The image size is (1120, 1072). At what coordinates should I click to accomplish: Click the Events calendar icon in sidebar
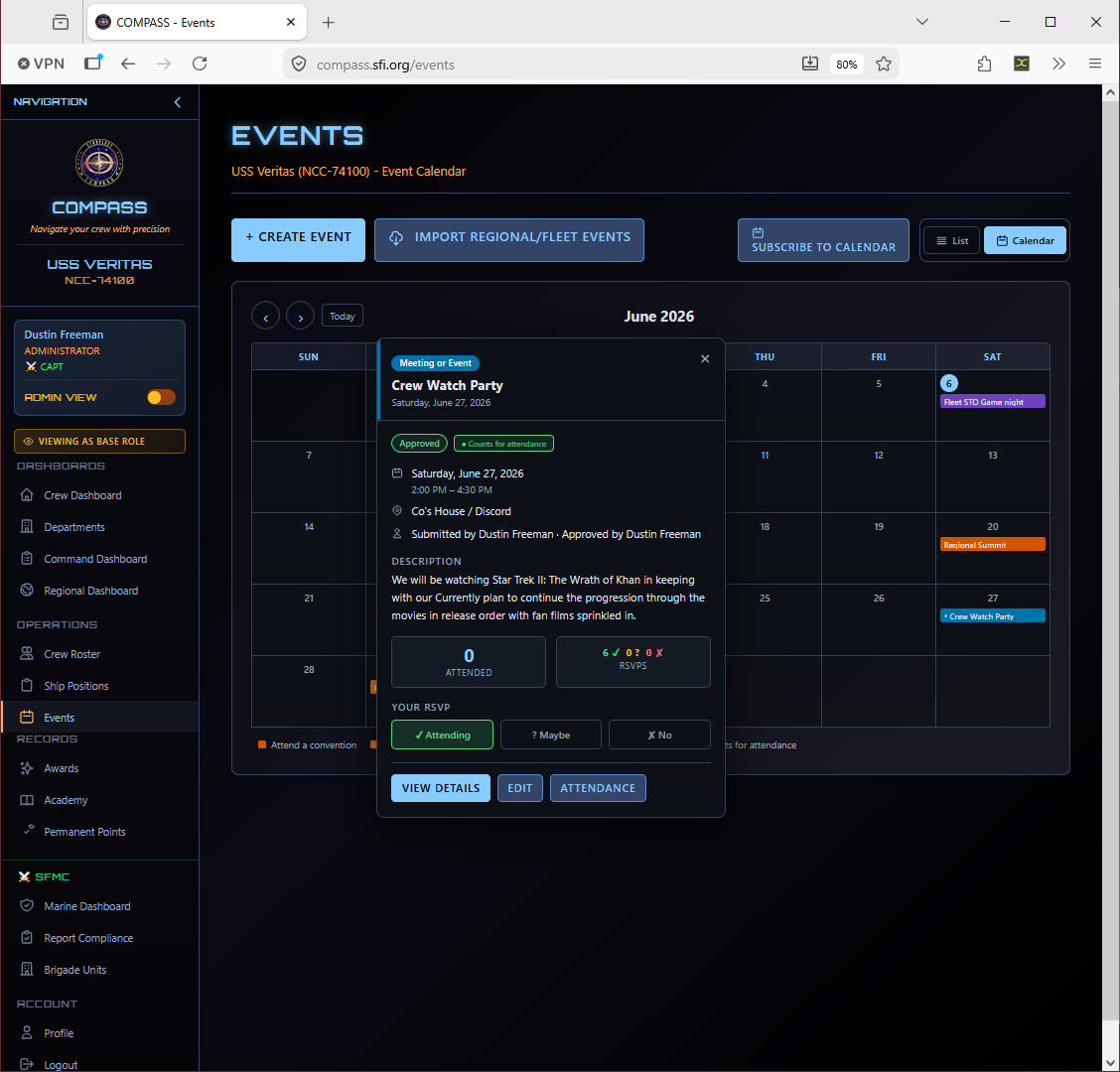(27, 717)
